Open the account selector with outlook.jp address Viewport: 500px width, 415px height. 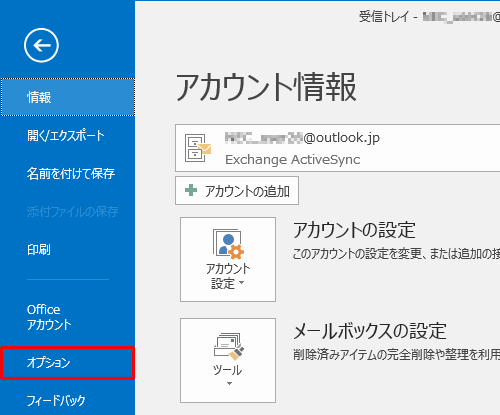337,148
